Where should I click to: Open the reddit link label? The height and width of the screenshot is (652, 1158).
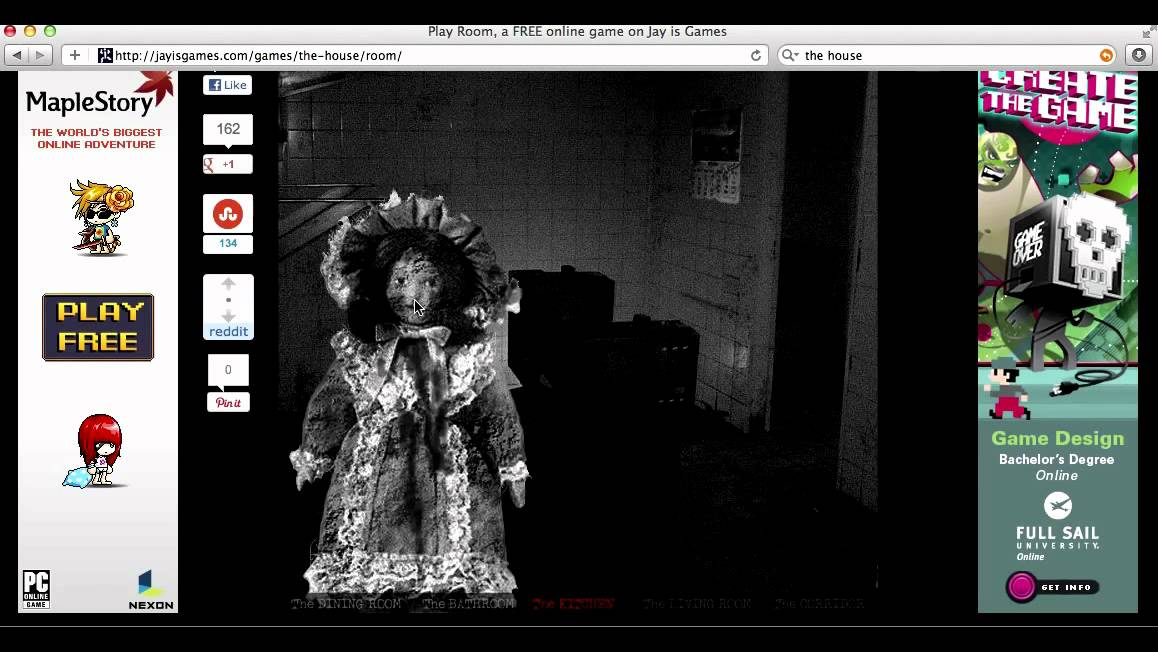tap(228, 332)
